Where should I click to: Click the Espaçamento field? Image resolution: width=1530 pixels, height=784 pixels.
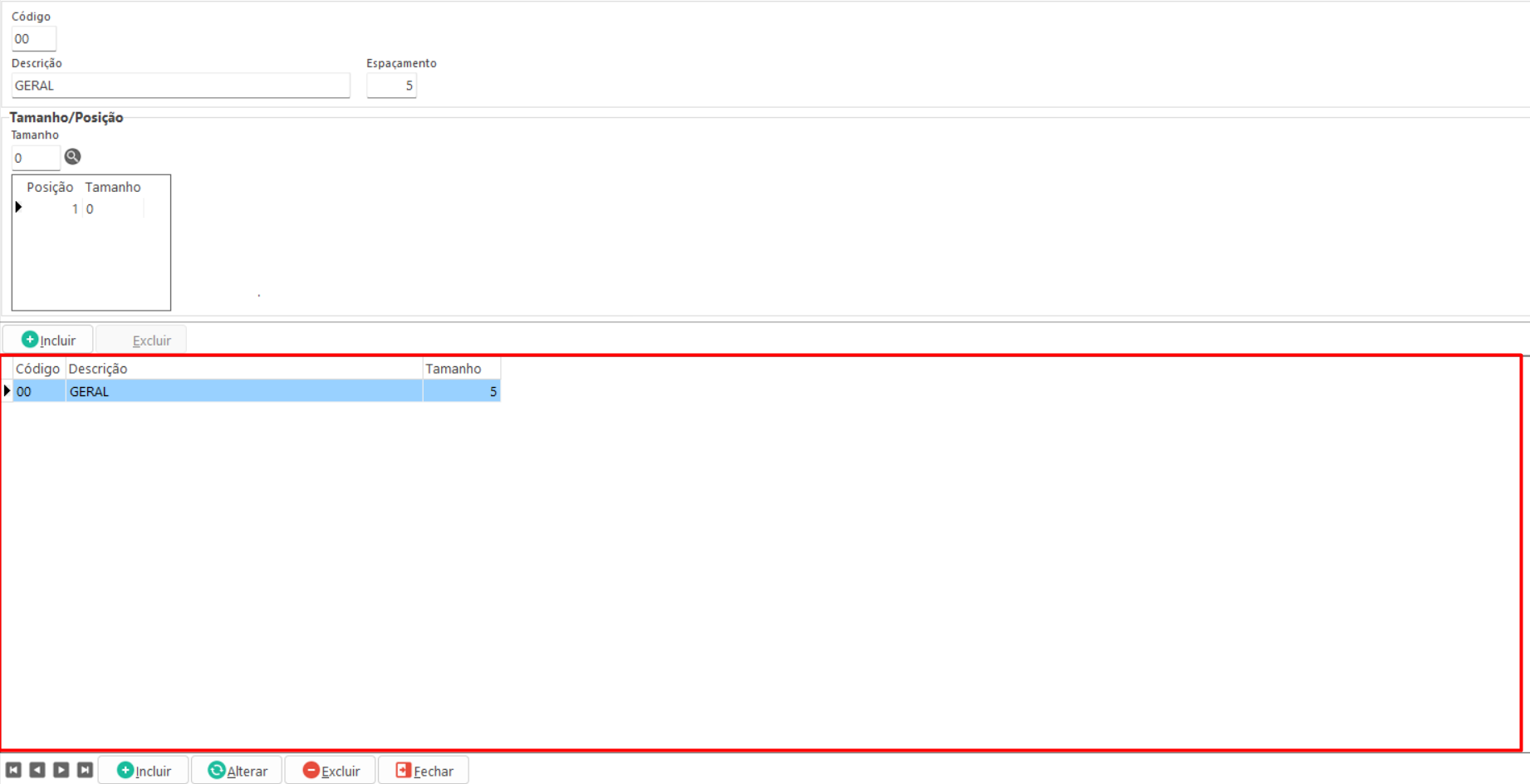click(x=391, y=86)
